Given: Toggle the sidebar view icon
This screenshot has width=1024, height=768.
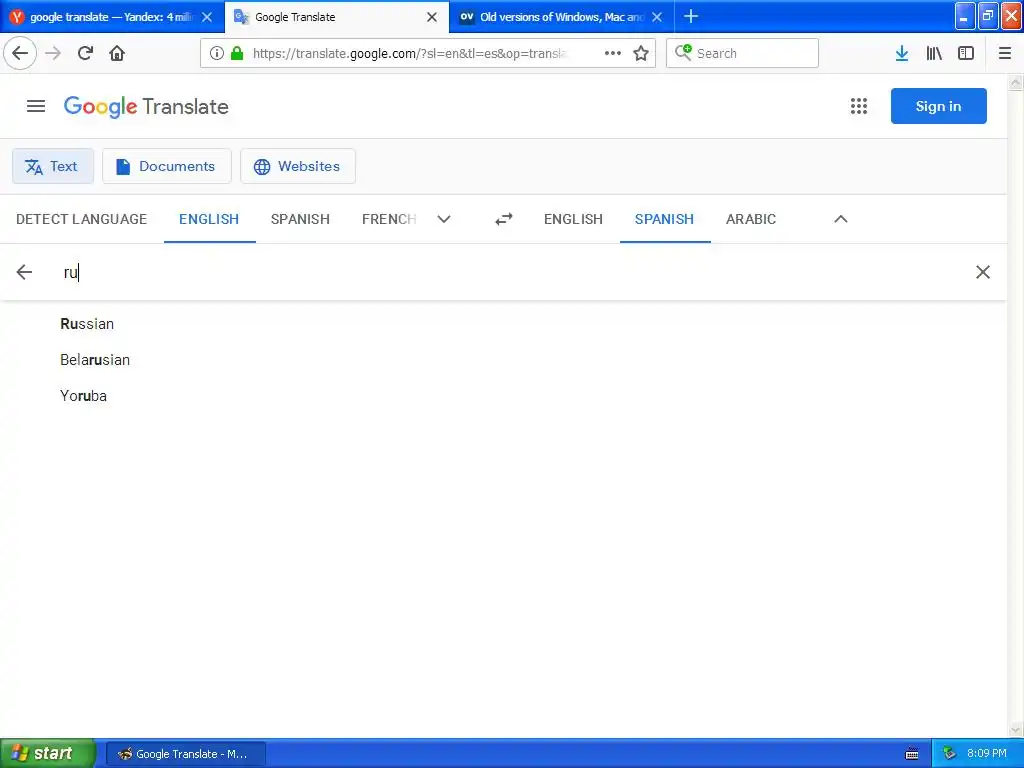Looking at the screenshot, I should pos(966,54).
